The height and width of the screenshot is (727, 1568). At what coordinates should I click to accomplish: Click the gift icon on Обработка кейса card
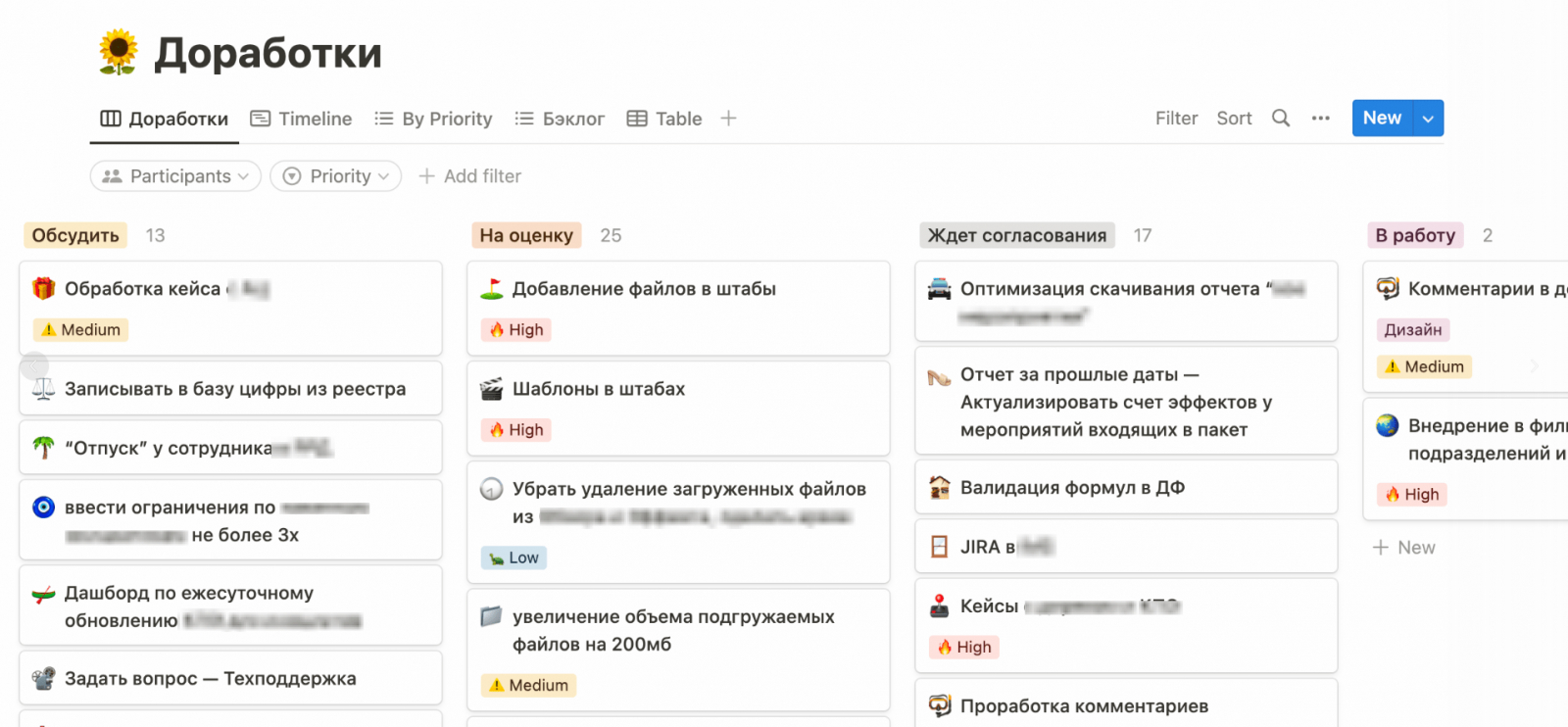pos(44,288)
